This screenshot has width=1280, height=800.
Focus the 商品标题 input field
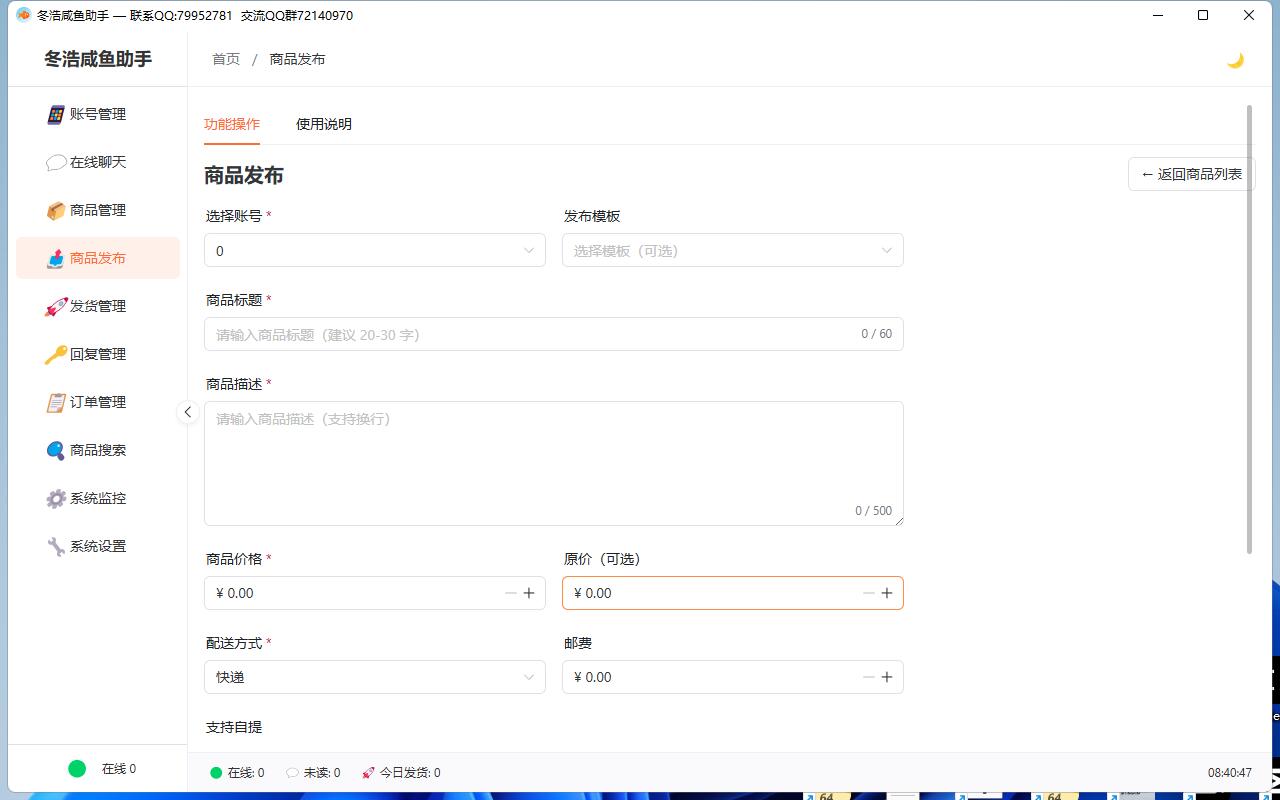[554, 334]
